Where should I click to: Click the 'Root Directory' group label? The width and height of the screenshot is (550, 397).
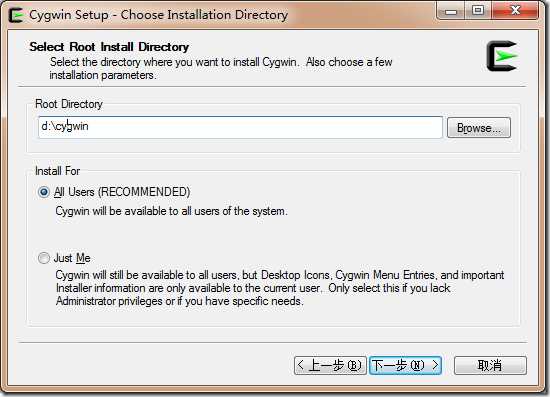69,104
